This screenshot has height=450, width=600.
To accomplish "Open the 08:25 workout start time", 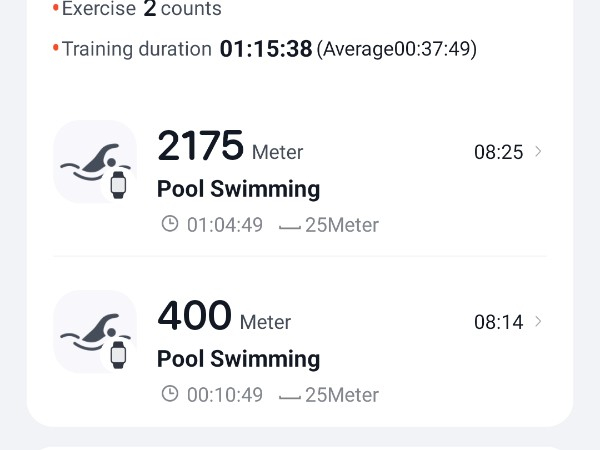I will (x=498, y=152).
